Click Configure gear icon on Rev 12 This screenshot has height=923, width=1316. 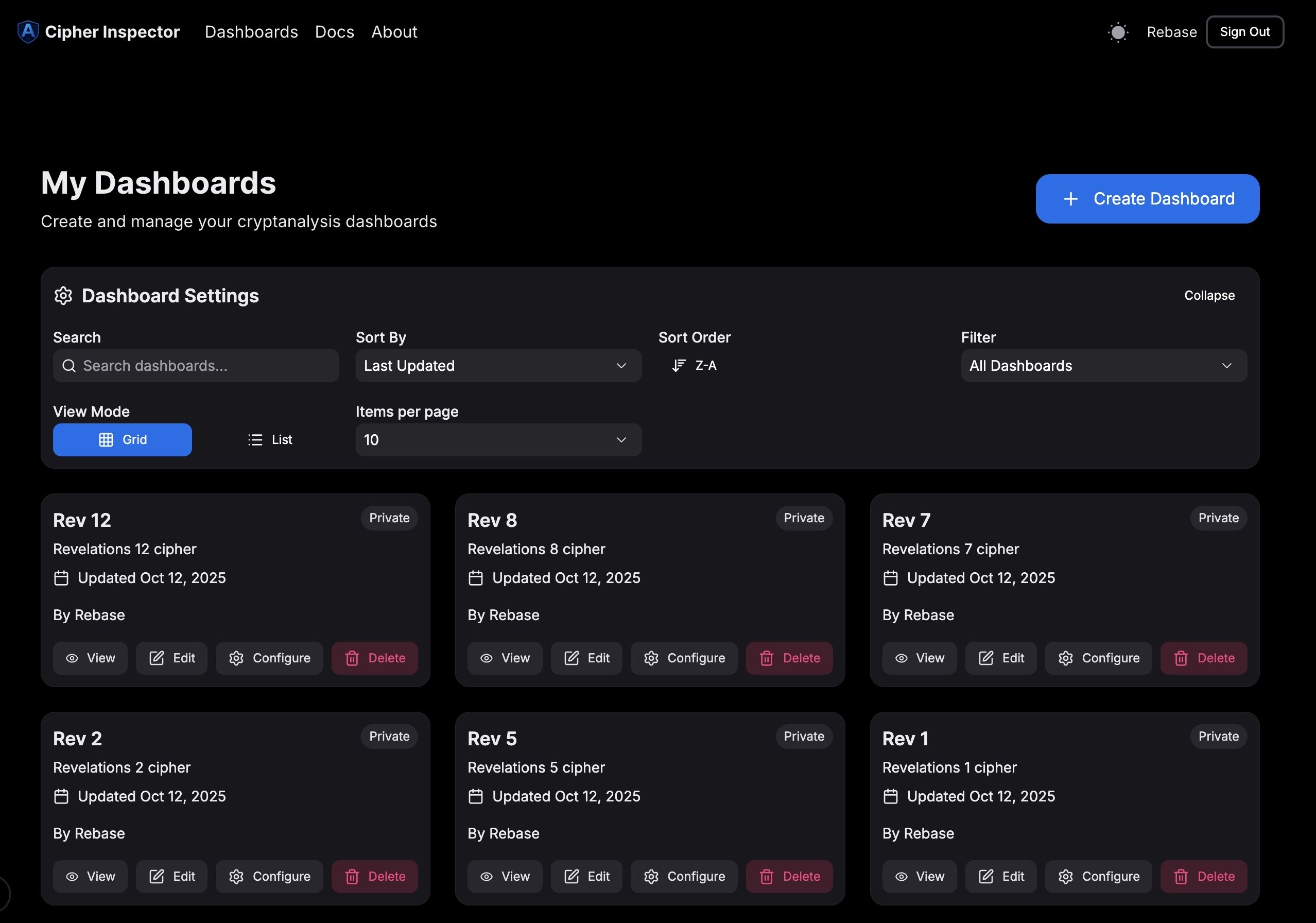pos(236,658)
